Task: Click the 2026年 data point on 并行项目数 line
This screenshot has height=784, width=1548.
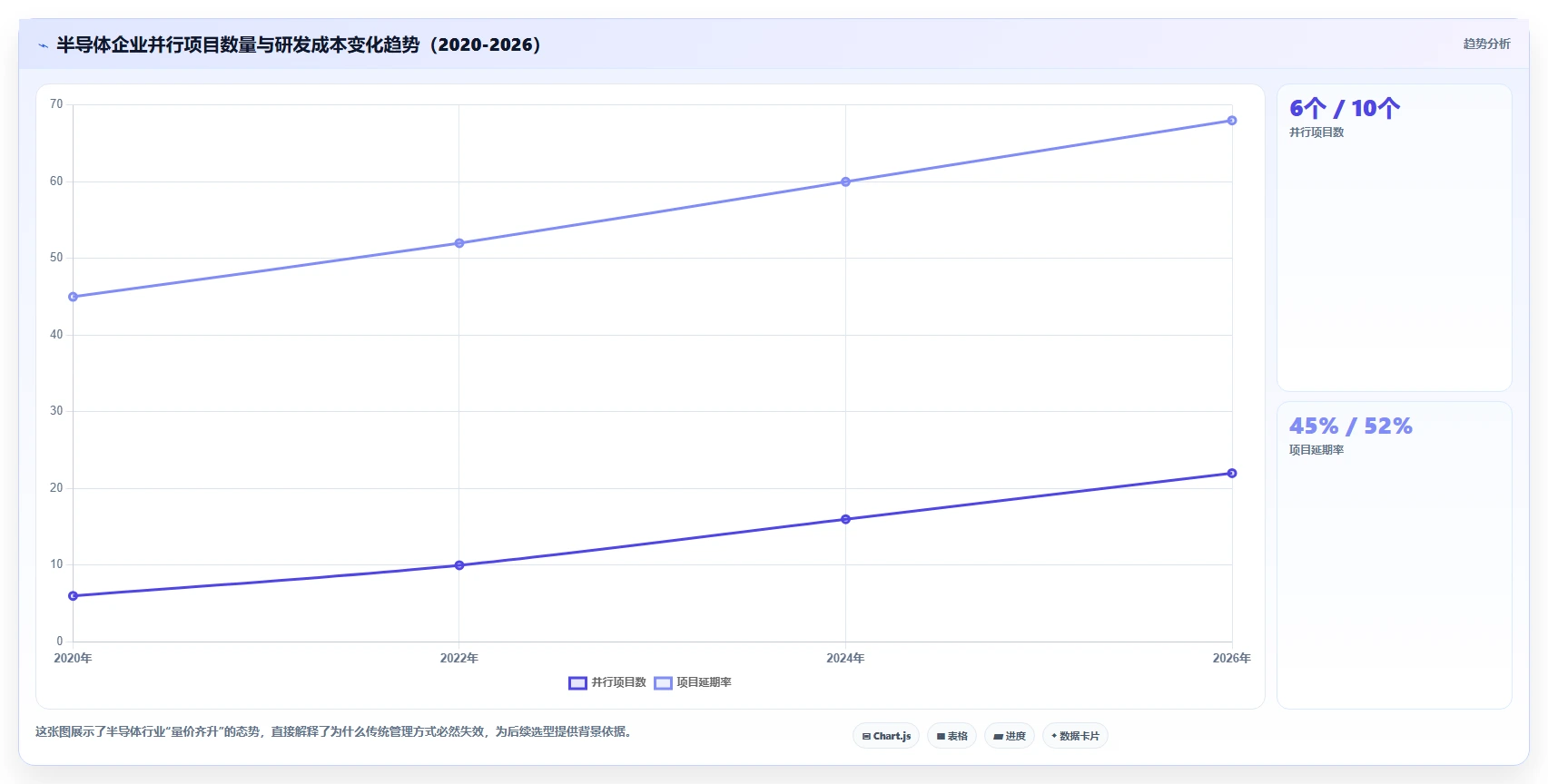Action: [1232, 473]
